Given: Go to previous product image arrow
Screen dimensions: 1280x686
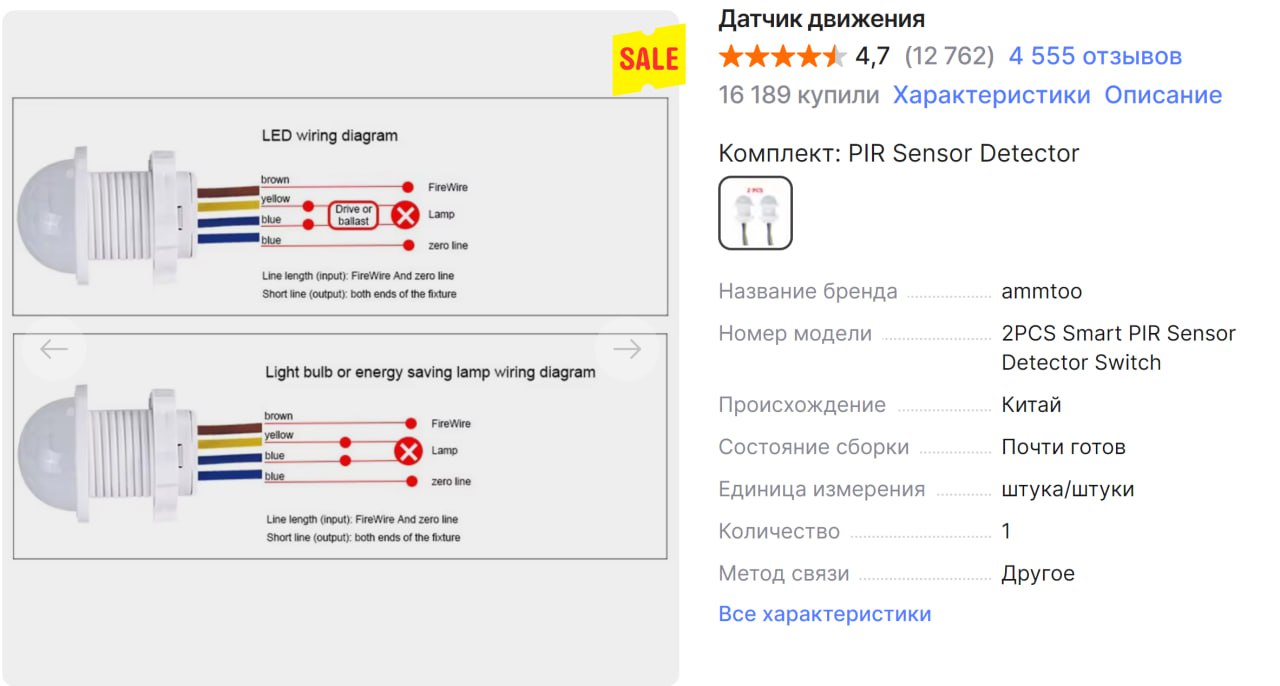Looking at the screenshot, I should pyautogui.click(x=54, y=349).
